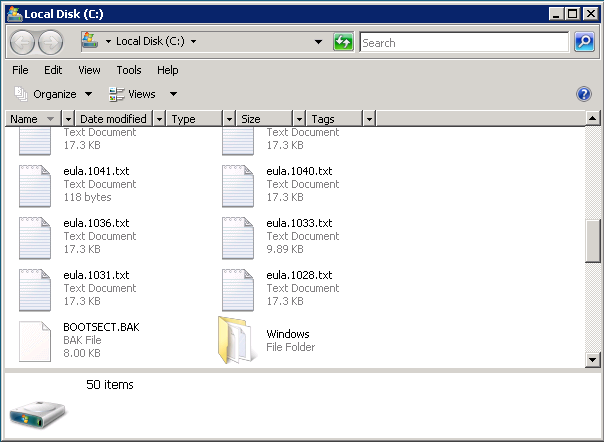Start the search with the magnifier button

pyautogui.click(x=584, y=42)
